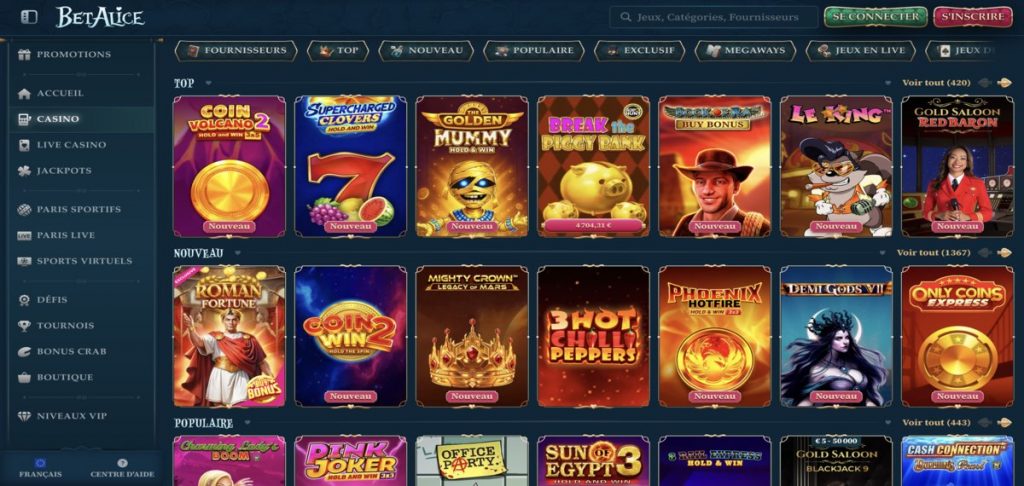Open Jackpots clover icon
The image size is (1024, 486).
pos(24,171)
